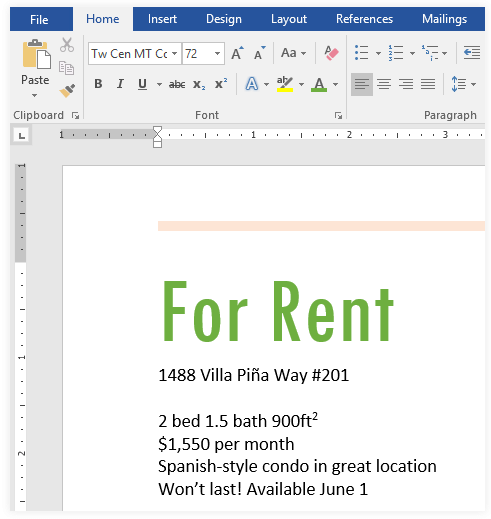Expand bullet library arrow

[x=378, y=53]
